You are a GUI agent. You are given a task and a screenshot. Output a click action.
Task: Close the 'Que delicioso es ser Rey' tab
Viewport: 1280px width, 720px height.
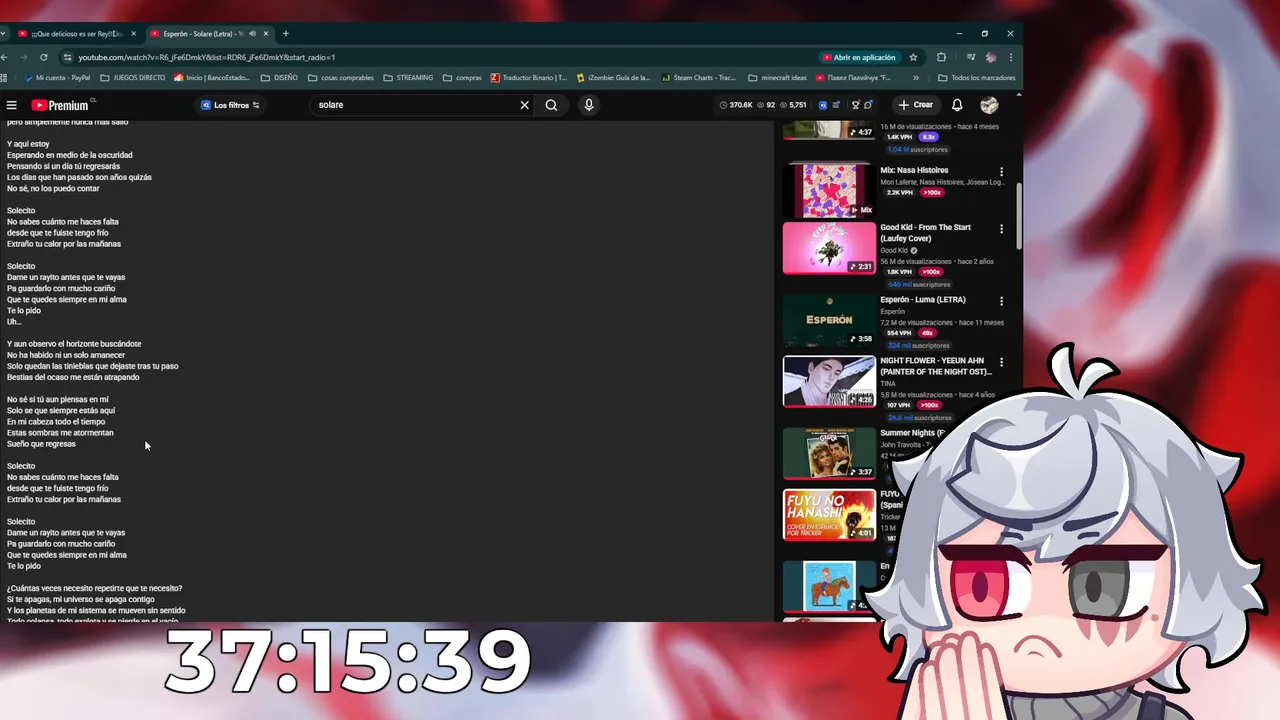pos(133,33)
